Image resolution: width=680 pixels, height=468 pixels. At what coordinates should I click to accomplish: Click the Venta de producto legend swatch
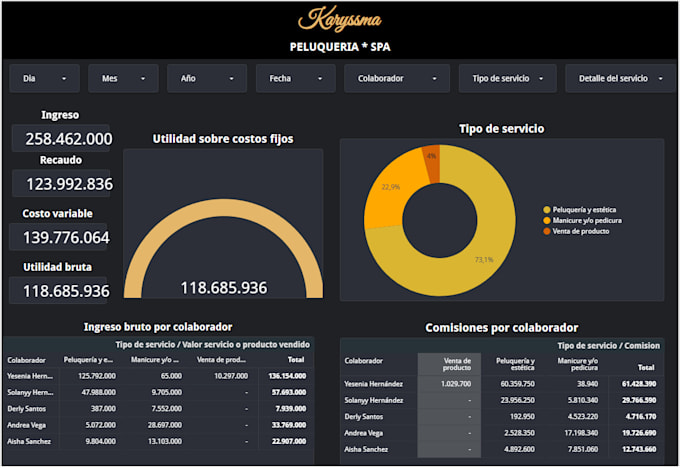pos(547,232)
